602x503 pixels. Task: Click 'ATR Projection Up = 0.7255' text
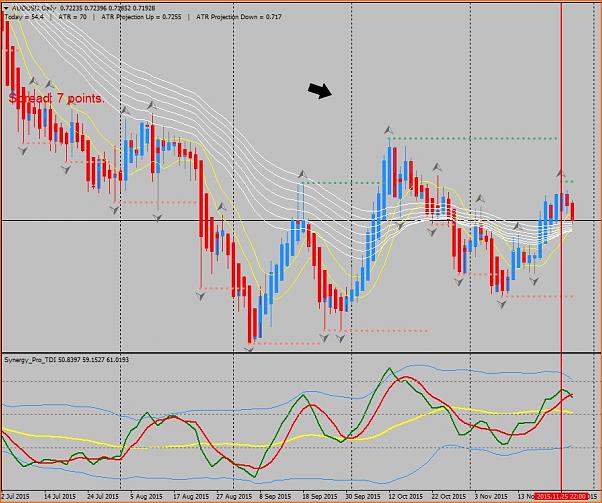(141, 17)
